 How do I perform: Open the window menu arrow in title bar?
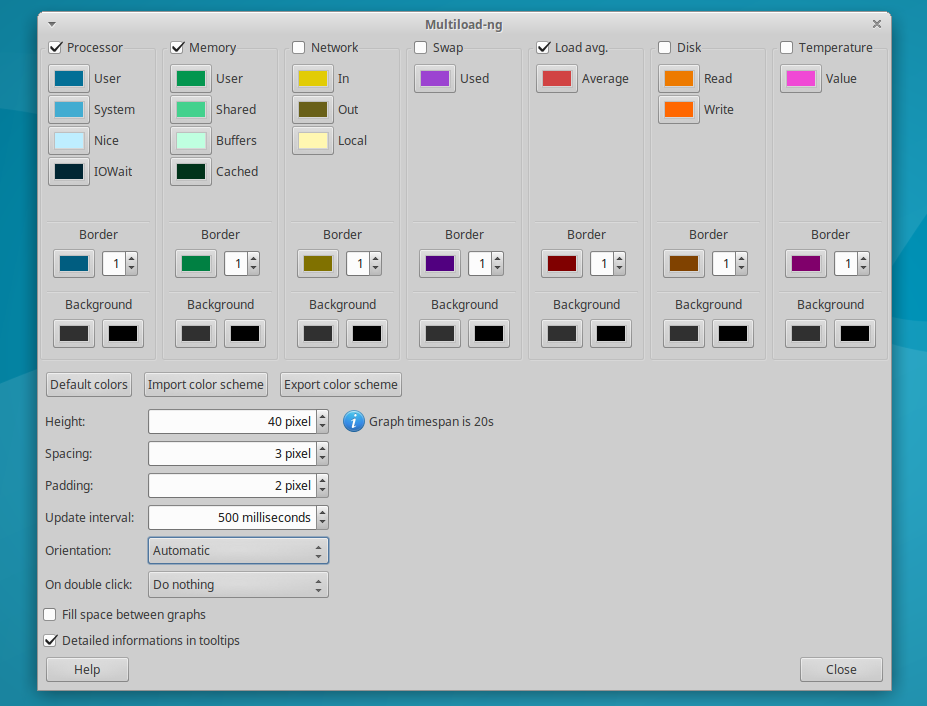point(52,24)
